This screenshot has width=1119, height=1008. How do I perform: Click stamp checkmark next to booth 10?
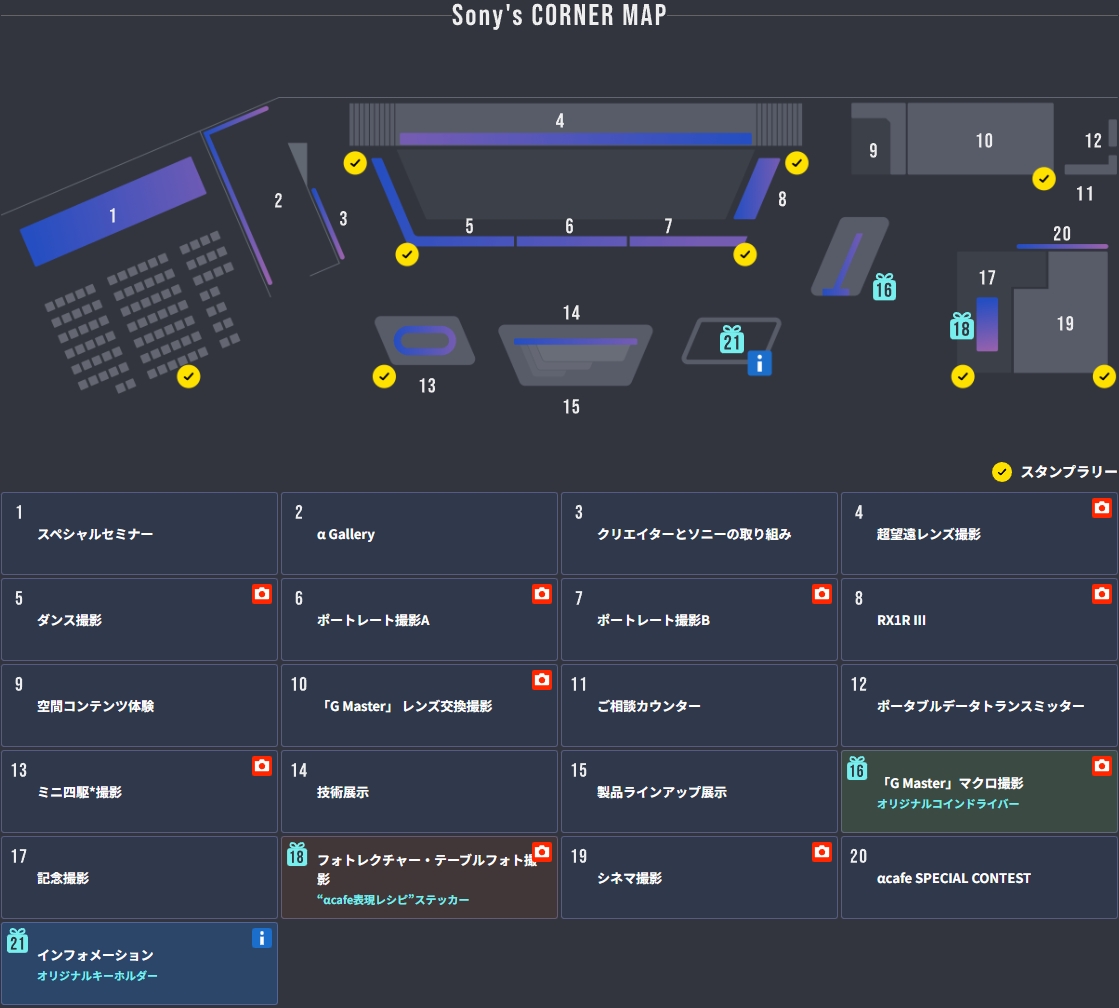tap(1044, 179)
